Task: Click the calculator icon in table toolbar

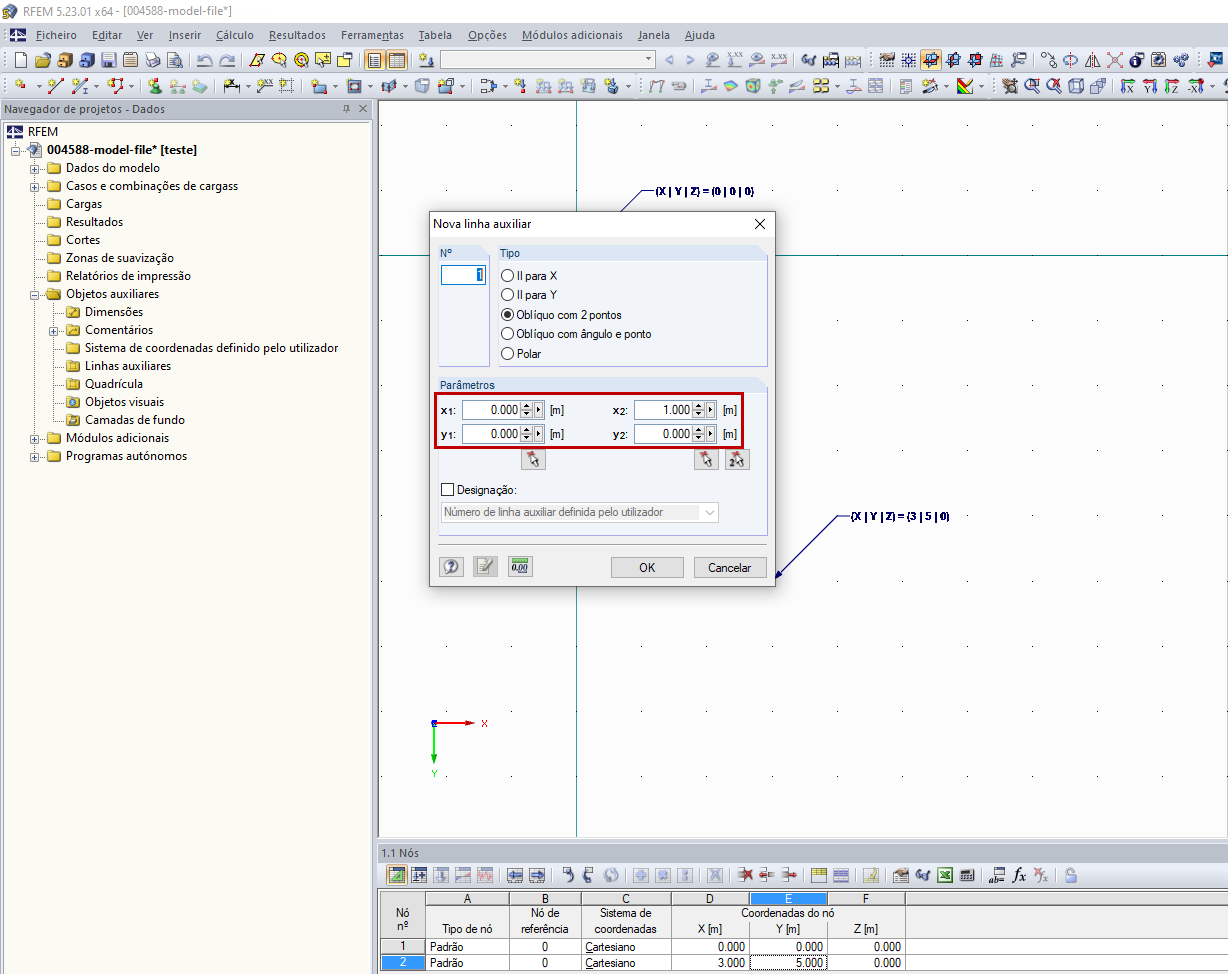Action: [x=966, y=875]
